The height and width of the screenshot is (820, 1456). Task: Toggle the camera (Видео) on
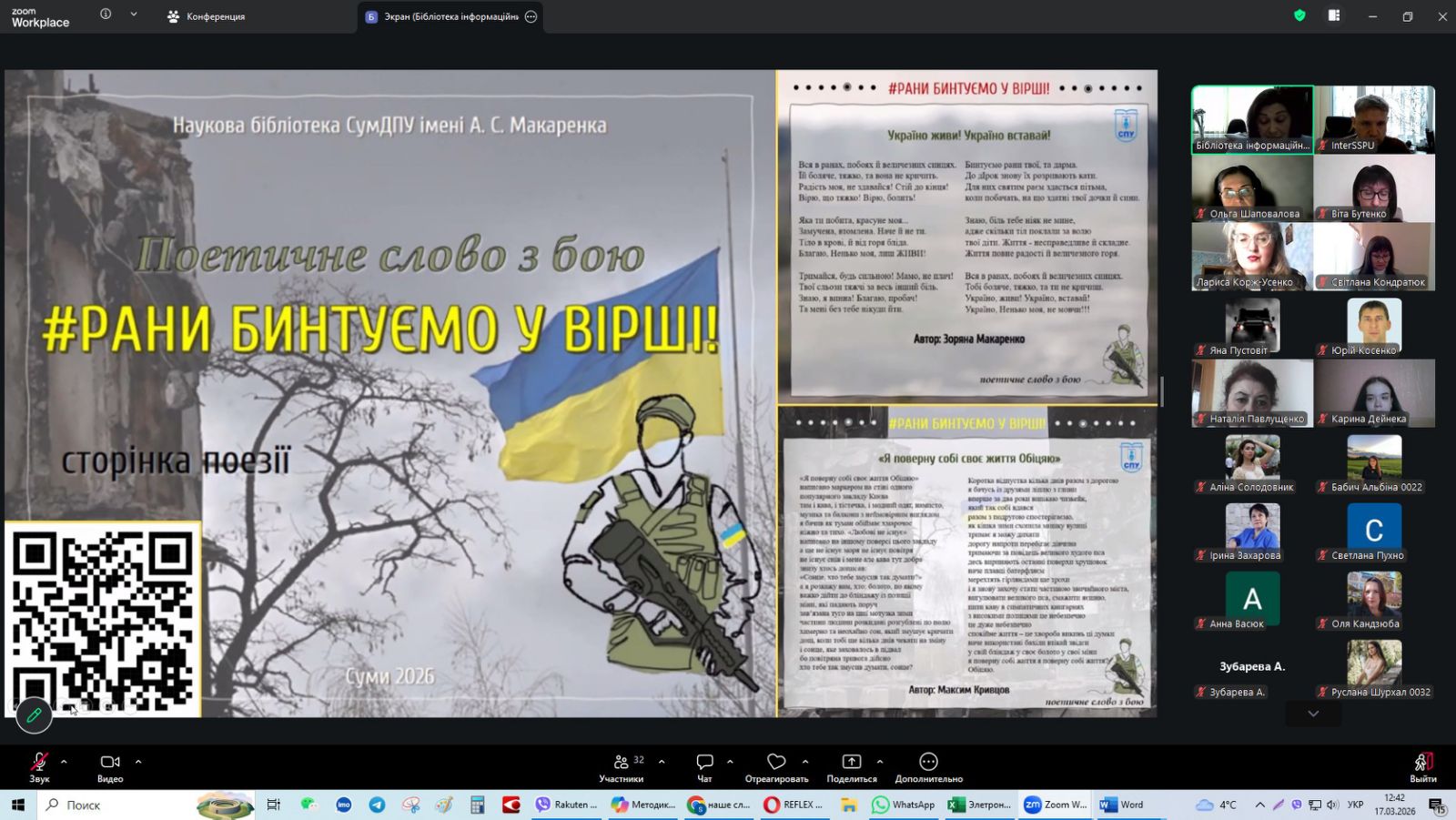(110, 763)
